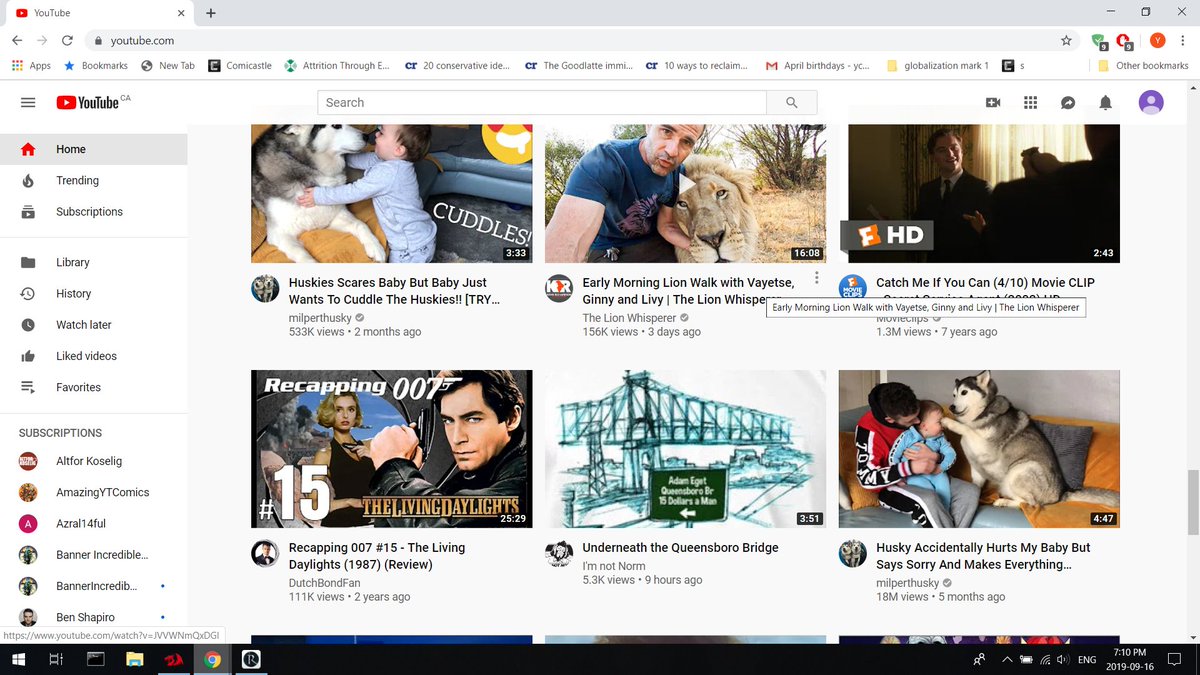The width and height of the screenshot is (1200, 675).
Task: Open the Apps bookmarks shortcut
Action: click(31, 66)
